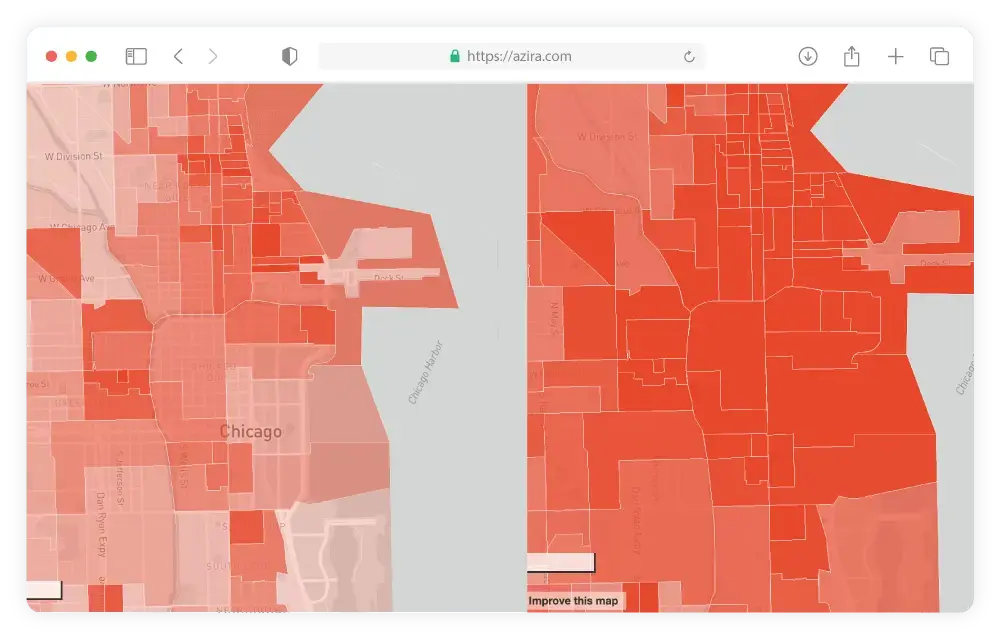This screenshot has width=1000, height=639.
Task: Open the privacy shield report icon
Action: (x=290, y=57)
